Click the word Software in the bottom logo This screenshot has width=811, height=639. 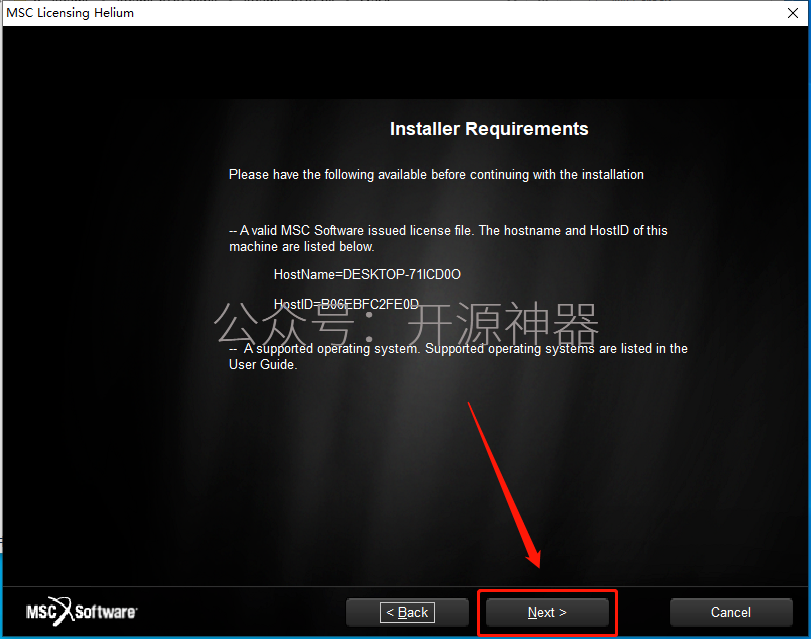click(x=106, y=612)
